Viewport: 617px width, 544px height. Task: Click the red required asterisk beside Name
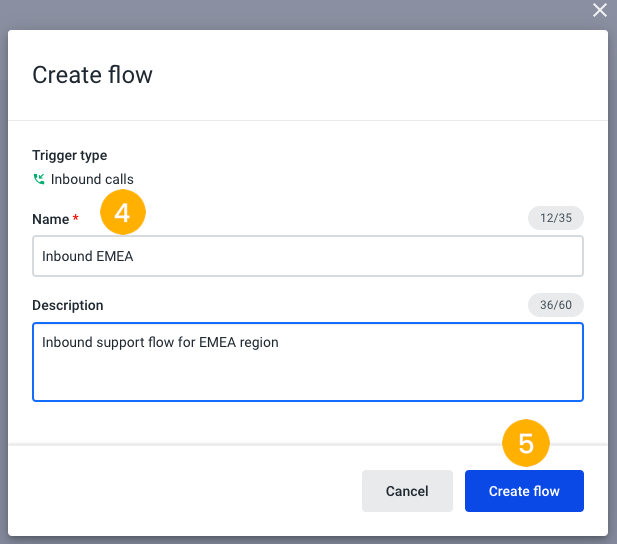(x=76, y=220)
